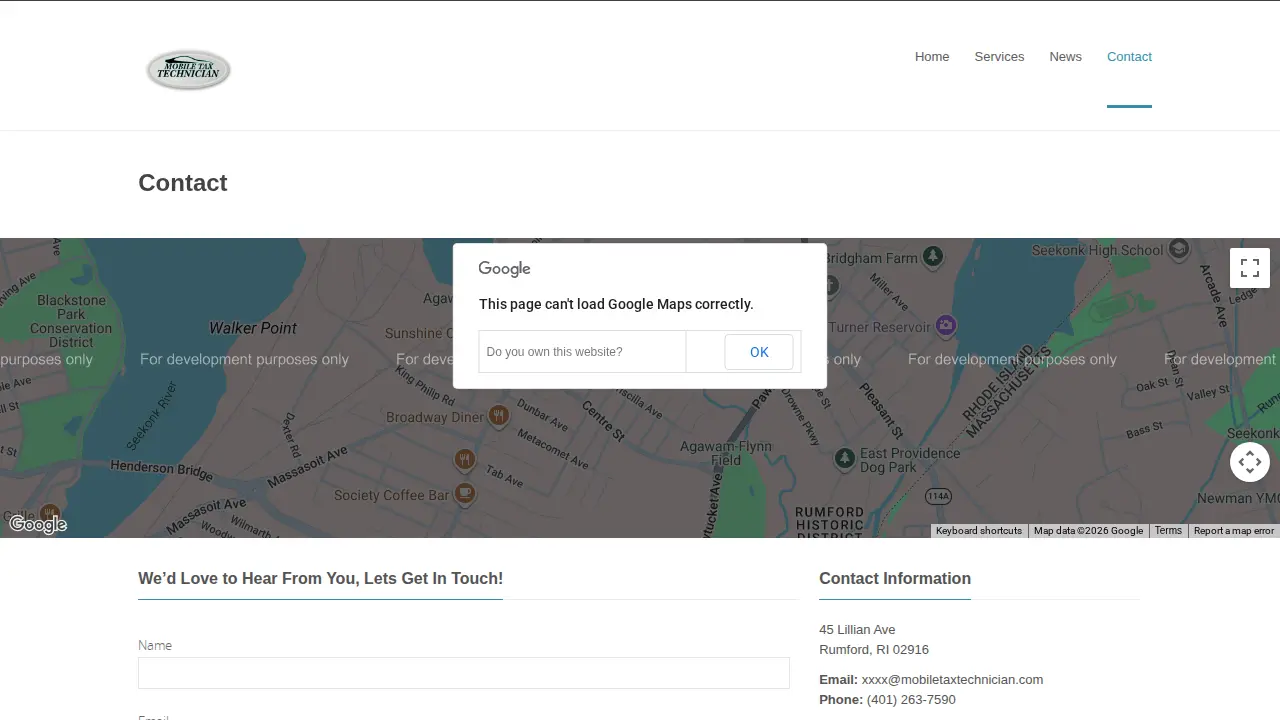Image resolution: width=1280 pixels, height=720 pixels.
Task: Click the East Providence Dog Park marker
Action: 845,458
